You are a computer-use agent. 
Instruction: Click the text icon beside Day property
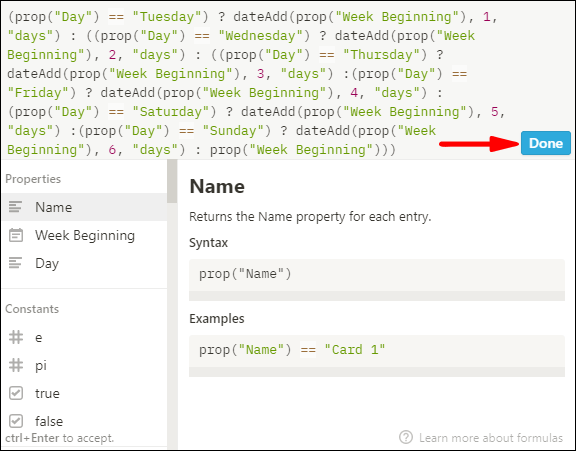click(15, 263)
